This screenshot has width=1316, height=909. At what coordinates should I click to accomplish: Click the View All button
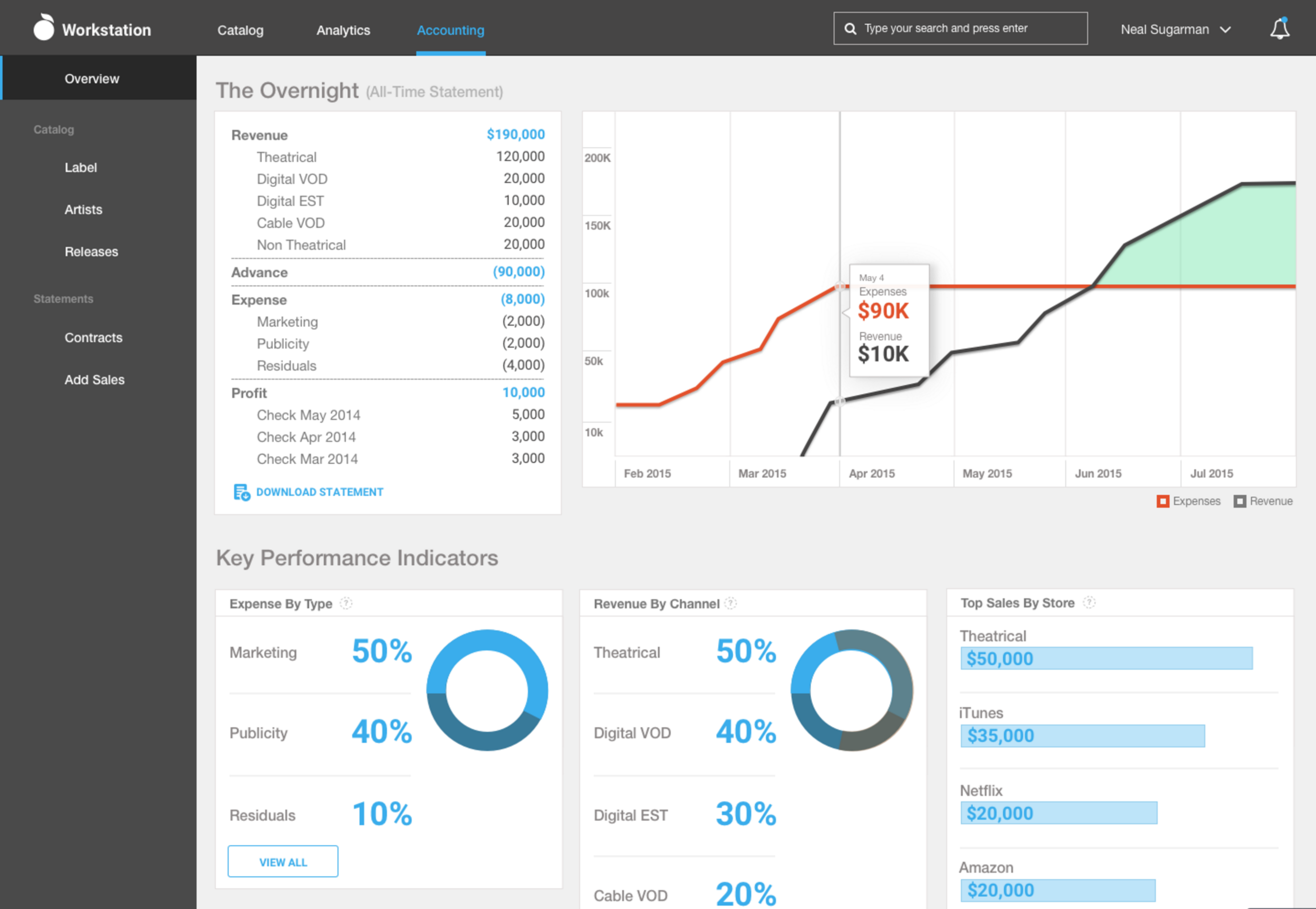pos(283,862)
